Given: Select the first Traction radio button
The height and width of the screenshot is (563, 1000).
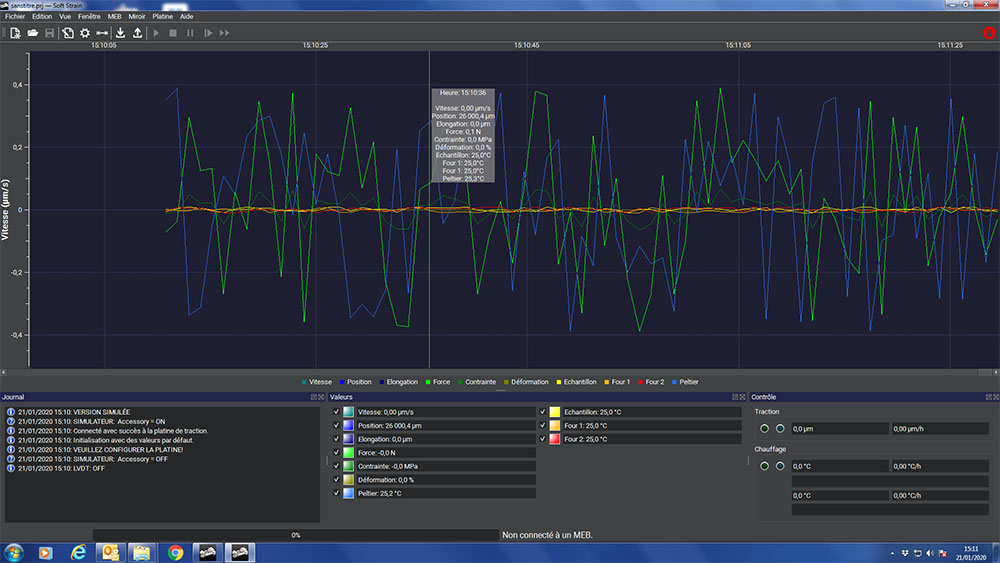Looking at the screenshot, I should (x=764, y=428).
